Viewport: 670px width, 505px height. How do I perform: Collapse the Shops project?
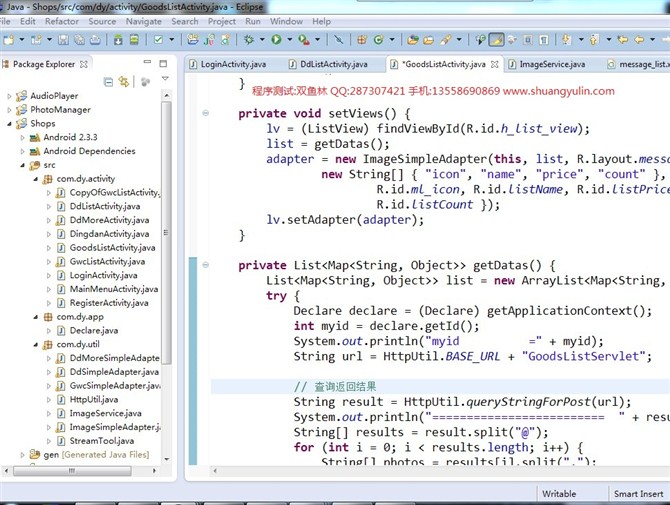click(9, 124)
